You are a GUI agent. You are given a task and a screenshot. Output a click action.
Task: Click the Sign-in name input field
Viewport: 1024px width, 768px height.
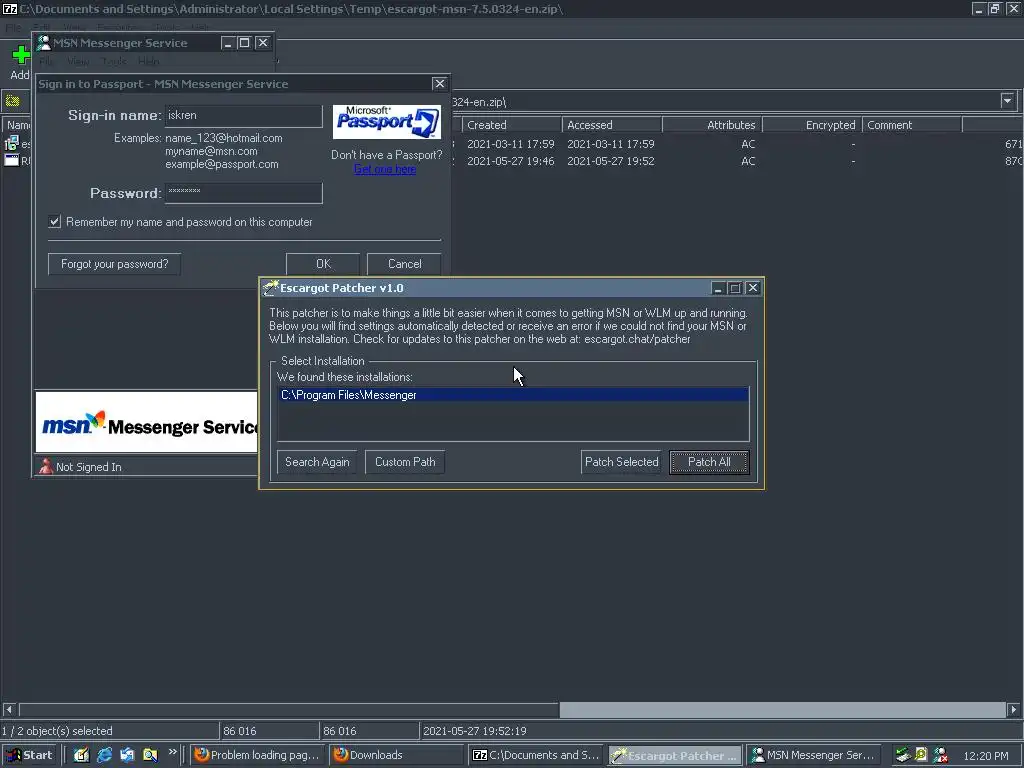pos(244,116)
